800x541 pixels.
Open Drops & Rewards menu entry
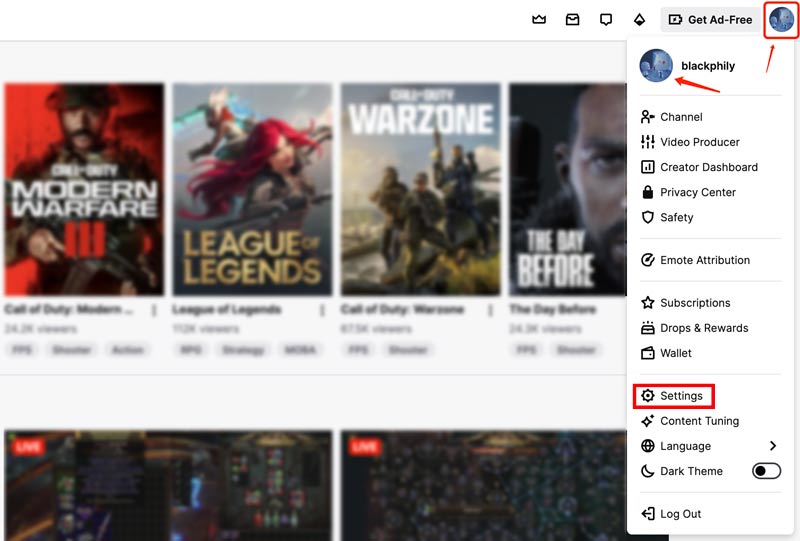[710, 328]
